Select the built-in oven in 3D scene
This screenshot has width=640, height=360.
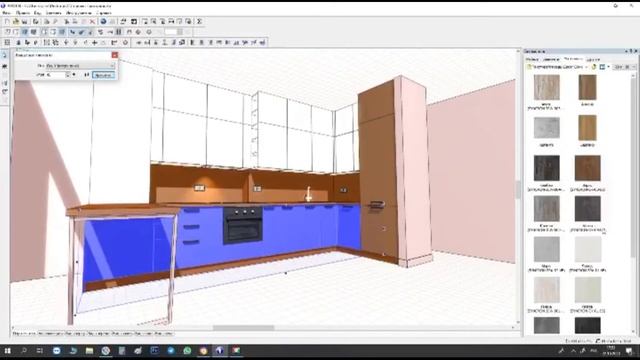point(243,226)
